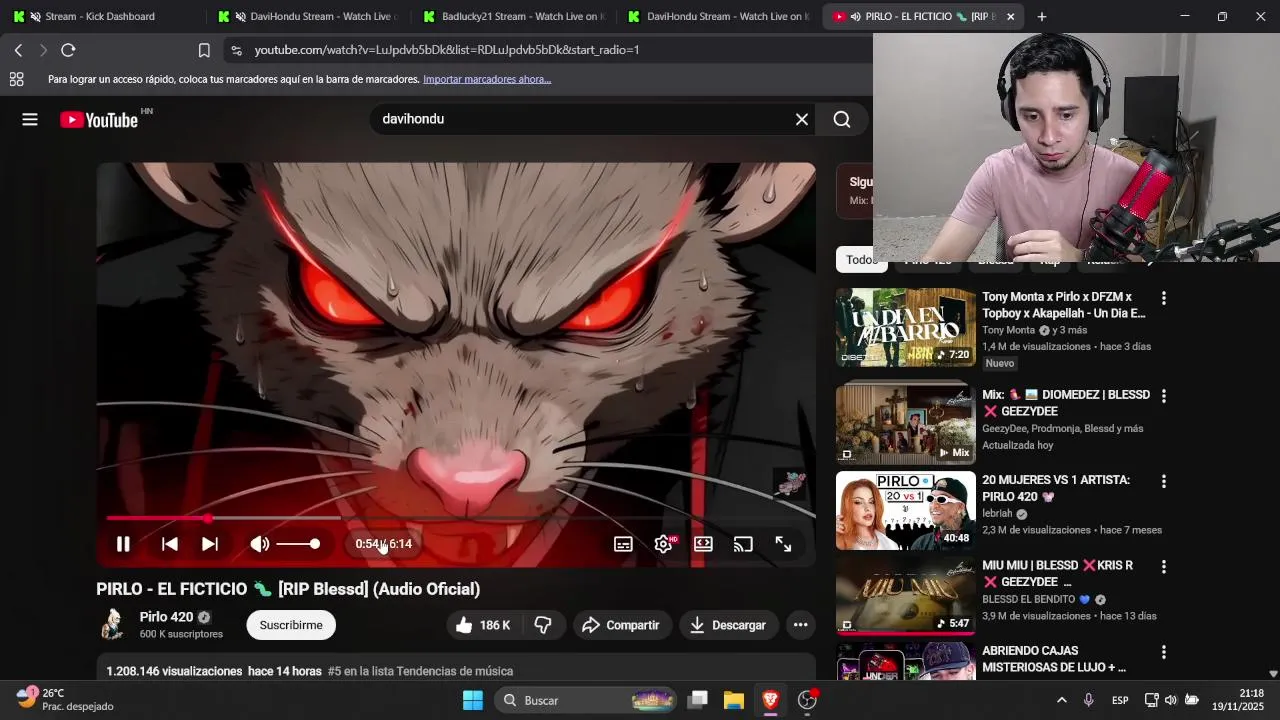This screenshot has height=720, width=1280.
Task: Open options for Tony Monta video
Action: [x=1163, y=298]
